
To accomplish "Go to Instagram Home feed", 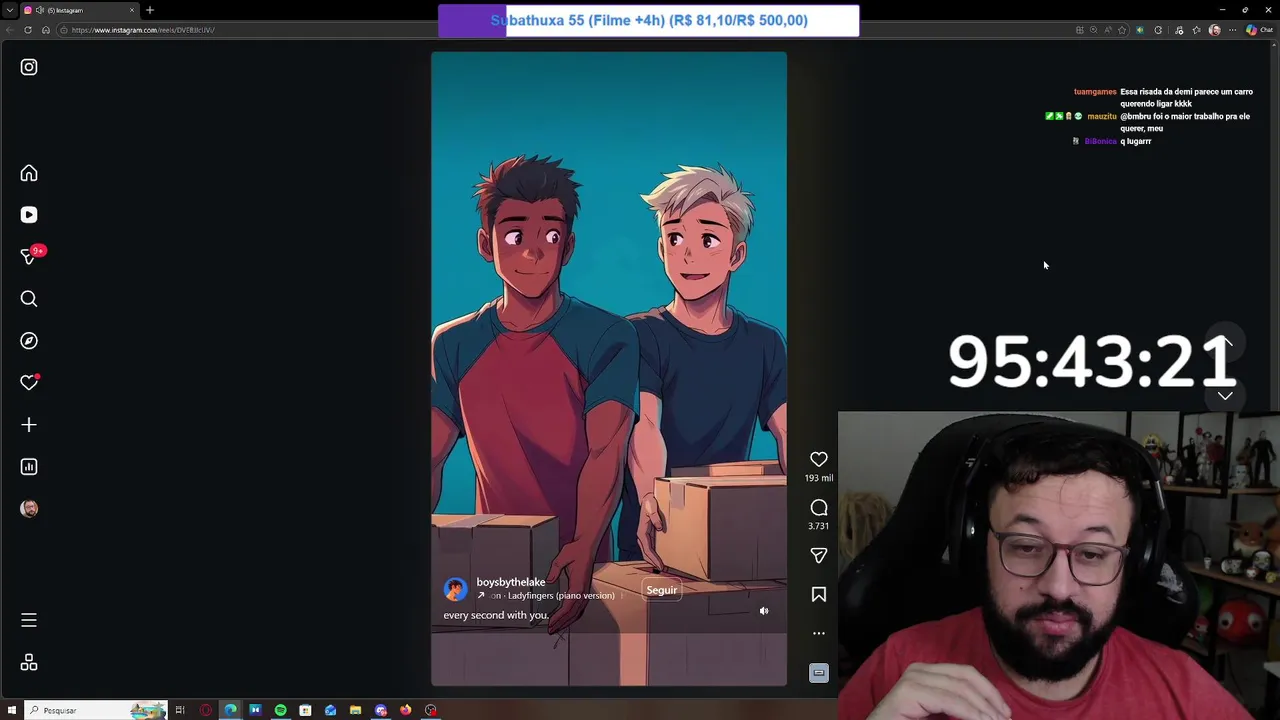I will click(29, 173).
